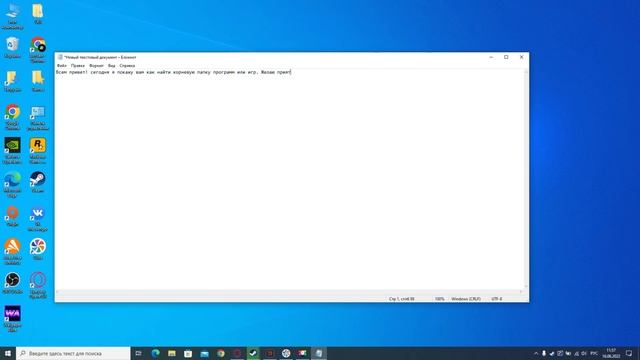This screenshot has width=640, height=360.
Task: Maximize the Notepad window
Action: [506, 57]
